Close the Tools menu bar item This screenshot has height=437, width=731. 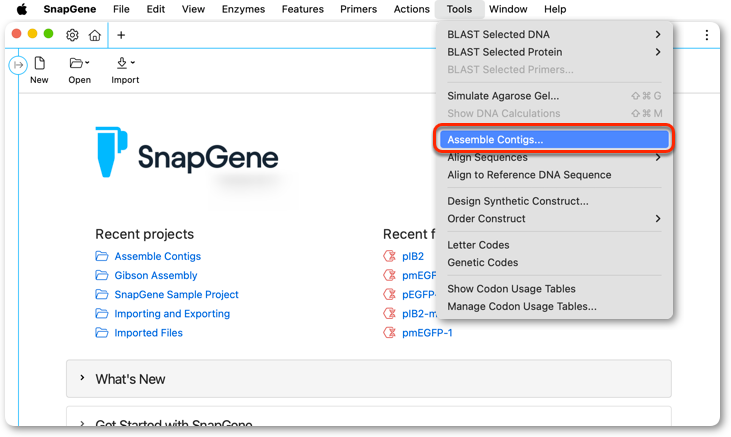tap(459, 9)
